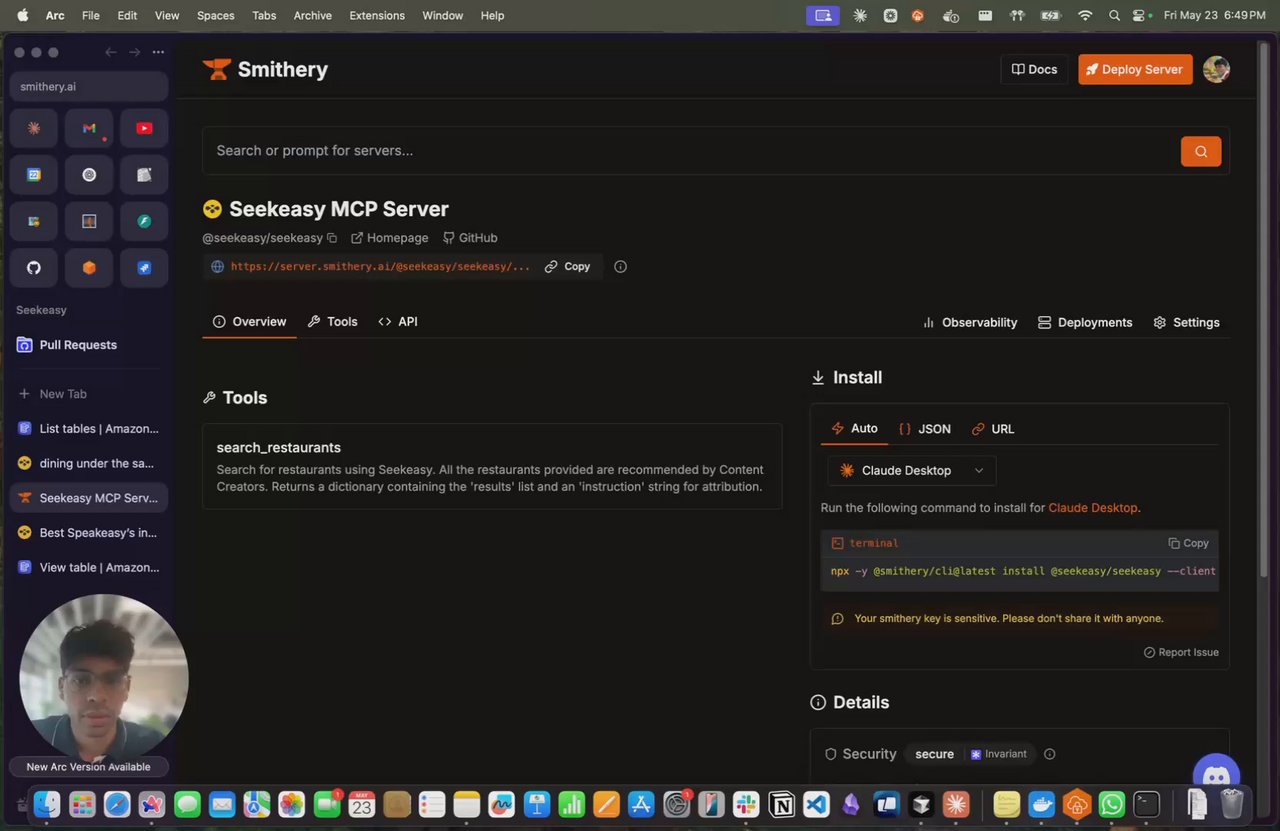
Task: Expand the Claude Desktop client dropdown
Action: coord(912,470)
